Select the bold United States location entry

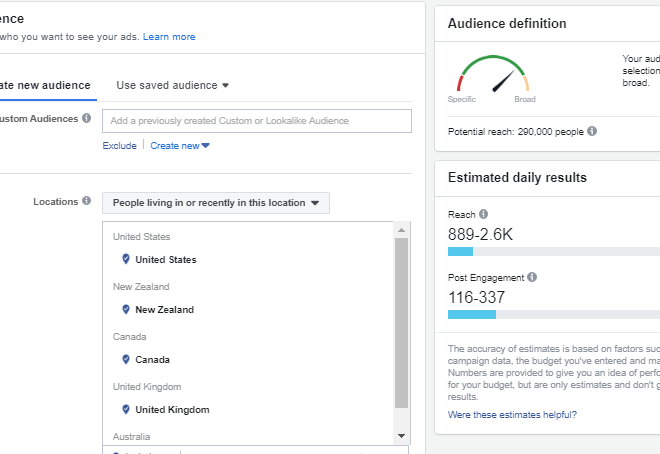[166, 260]
